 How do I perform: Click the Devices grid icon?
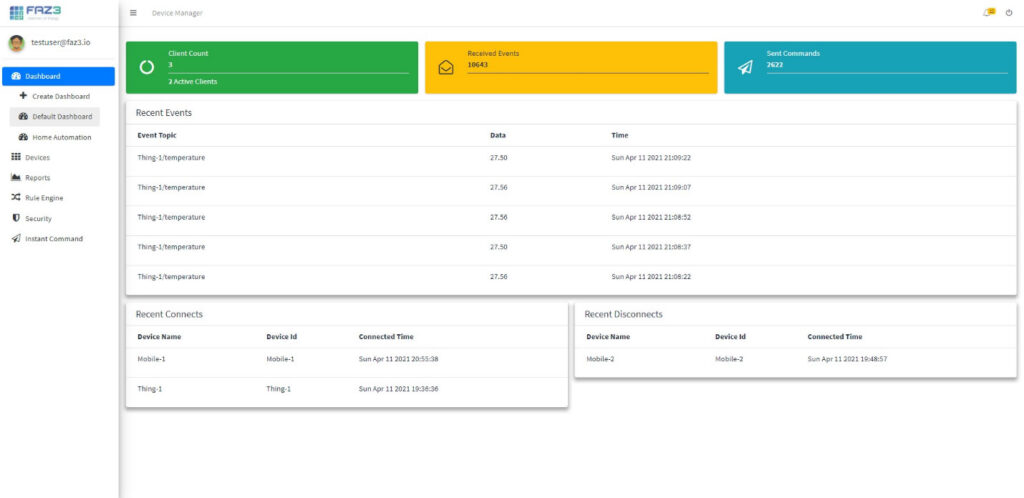pos(16,157)
